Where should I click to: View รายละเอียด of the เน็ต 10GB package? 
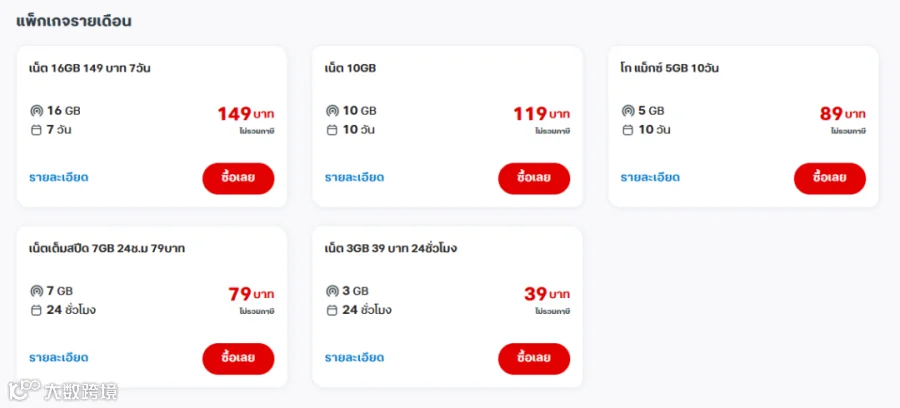354,177
